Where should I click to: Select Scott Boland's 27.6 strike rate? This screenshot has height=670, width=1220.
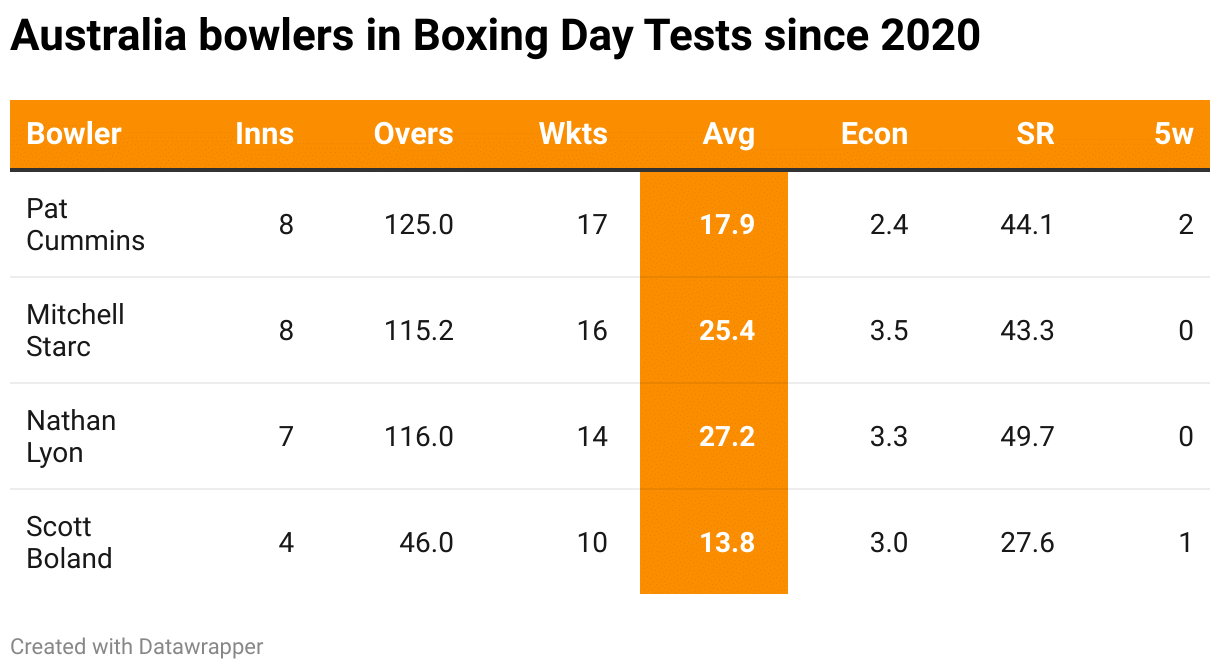1026,543
